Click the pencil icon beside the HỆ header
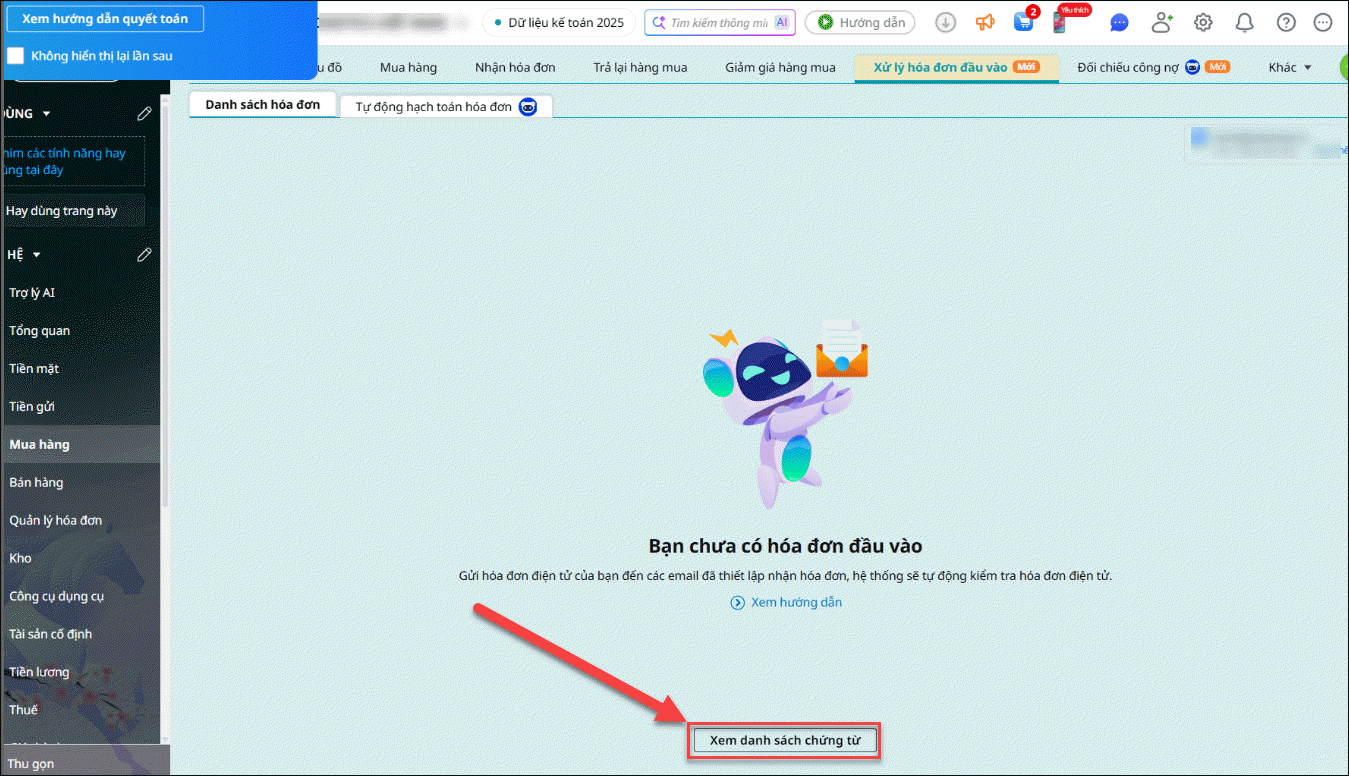Image resolution: width=1349 pixels, height=776 pixels. pyautogui.click(x=145, y=255)
